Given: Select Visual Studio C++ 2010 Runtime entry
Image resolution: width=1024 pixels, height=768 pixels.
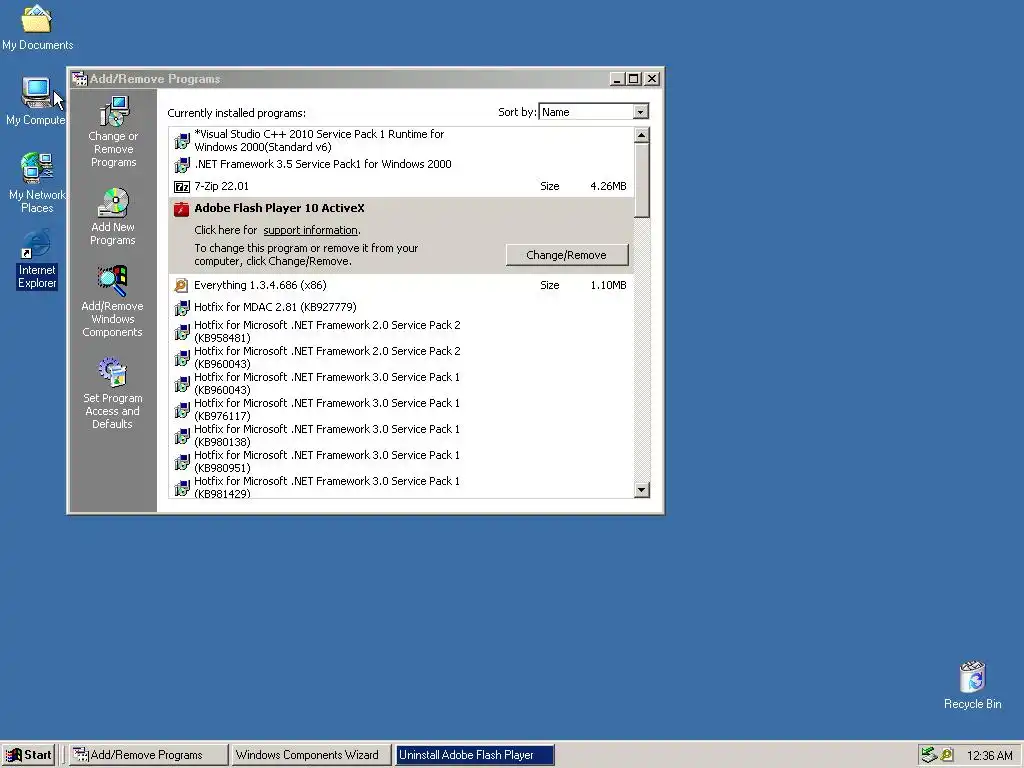Looking at the screenshot, I should 400,140.
